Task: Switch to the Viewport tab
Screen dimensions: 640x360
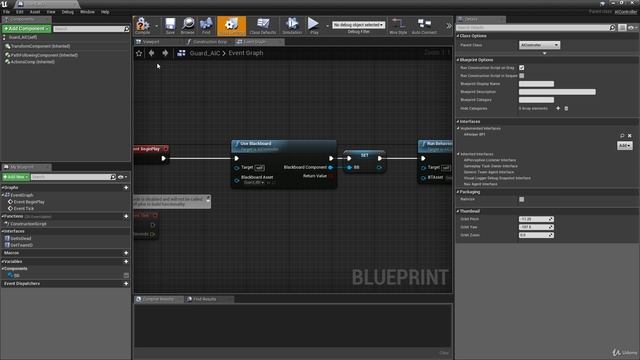Action: pyautogui.click(x=151, y=42)
